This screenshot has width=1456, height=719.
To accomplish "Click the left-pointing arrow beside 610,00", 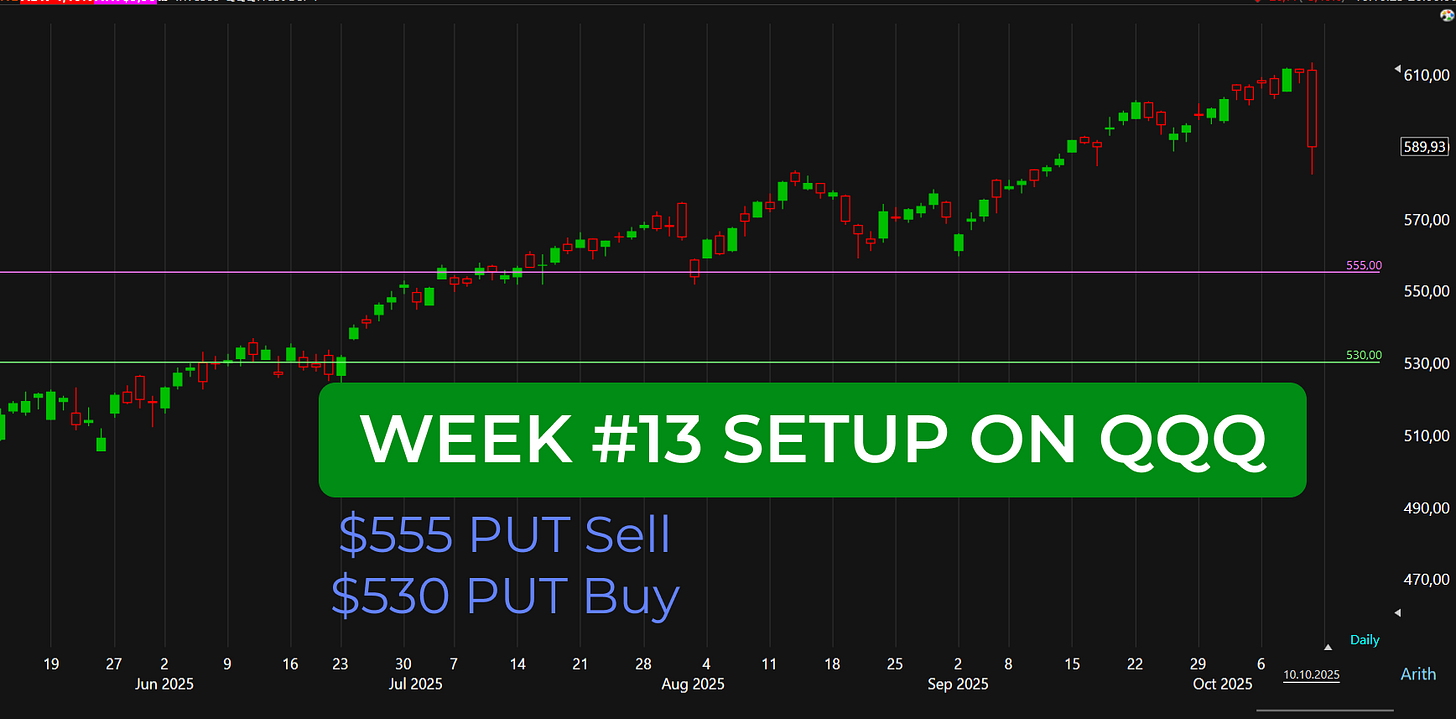I will point(1398,70).
